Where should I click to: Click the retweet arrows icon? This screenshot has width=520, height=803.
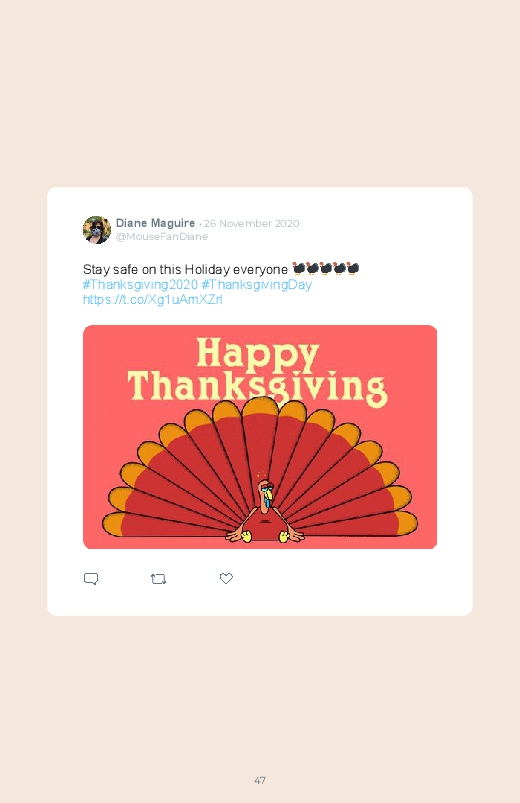(158, 579)
